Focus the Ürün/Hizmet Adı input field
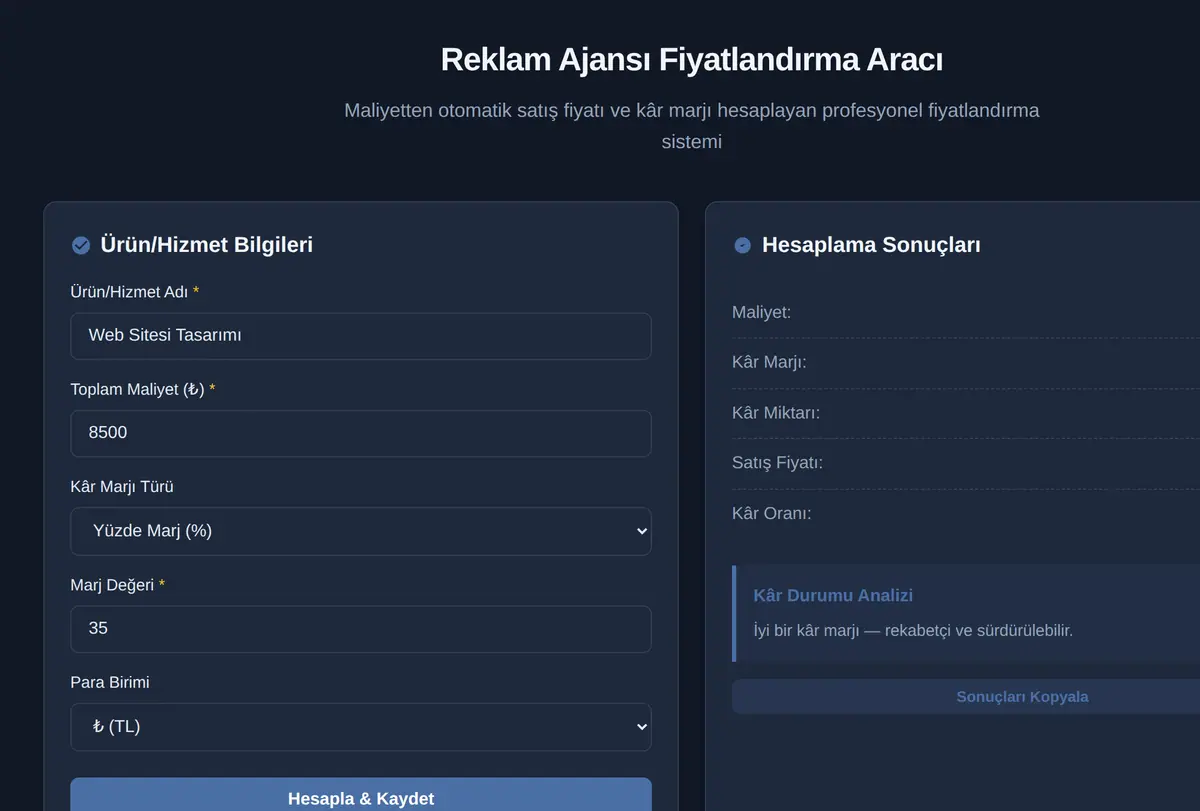The image size is (1200, 811). [361, 336]
